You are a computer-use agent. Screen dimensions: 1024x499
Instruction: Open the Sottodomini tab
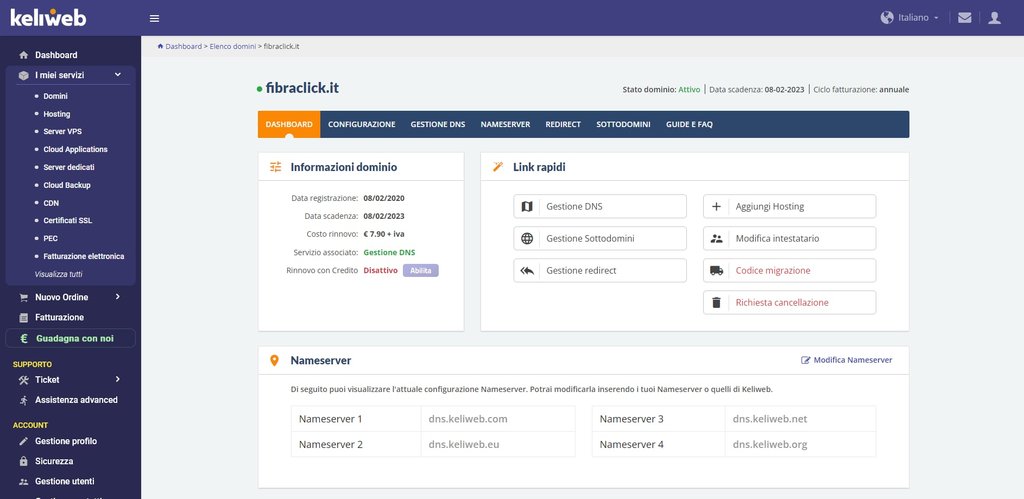click(x=623, y=124)
